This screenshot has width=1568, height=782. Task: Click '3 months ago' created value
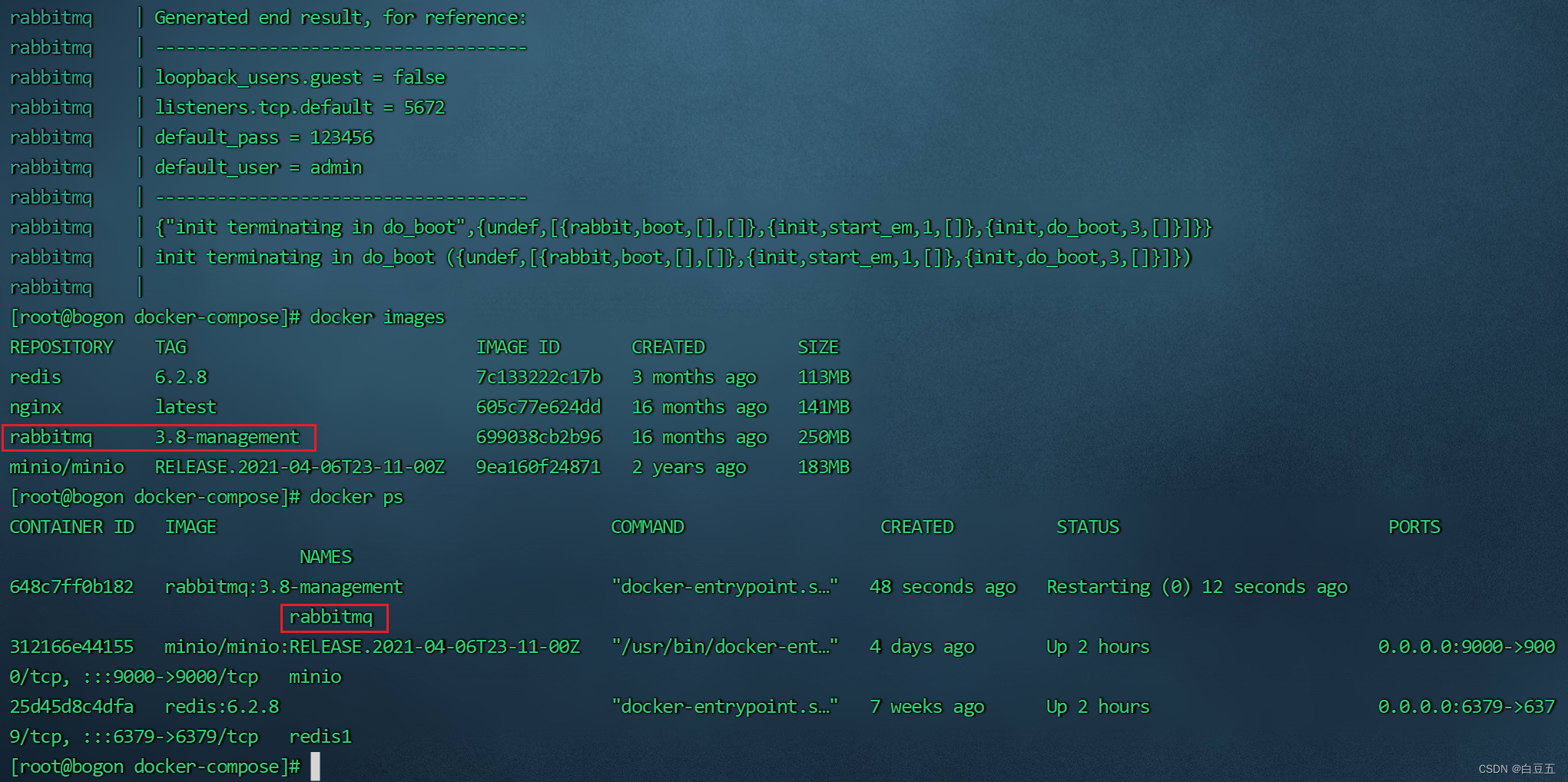pyautogui.click(x=694, y=377)
